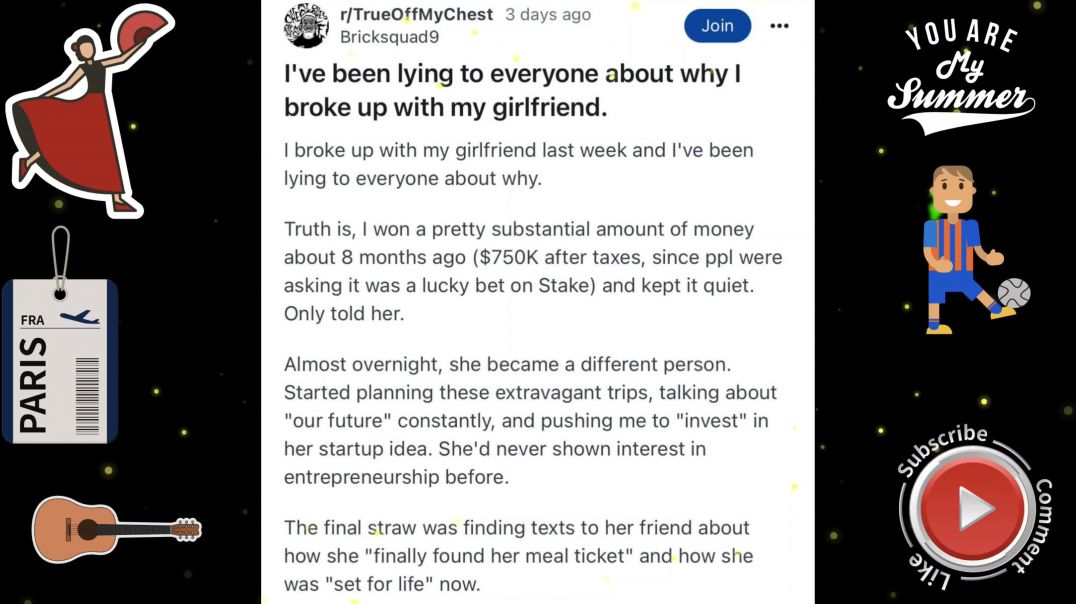Click the soccer player sticker

[x=973, y=250]
